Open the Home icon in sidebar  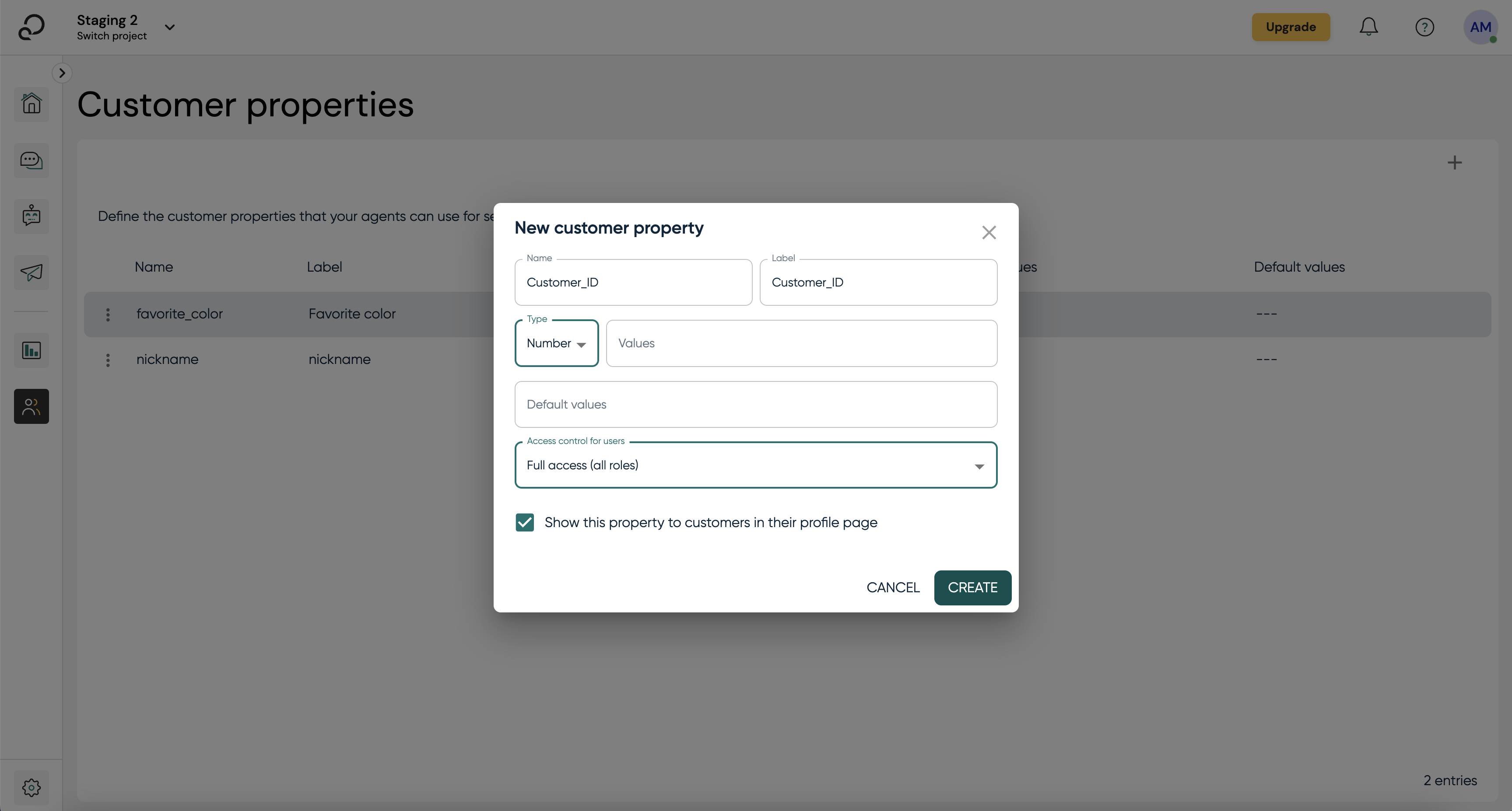click(32, 104)
